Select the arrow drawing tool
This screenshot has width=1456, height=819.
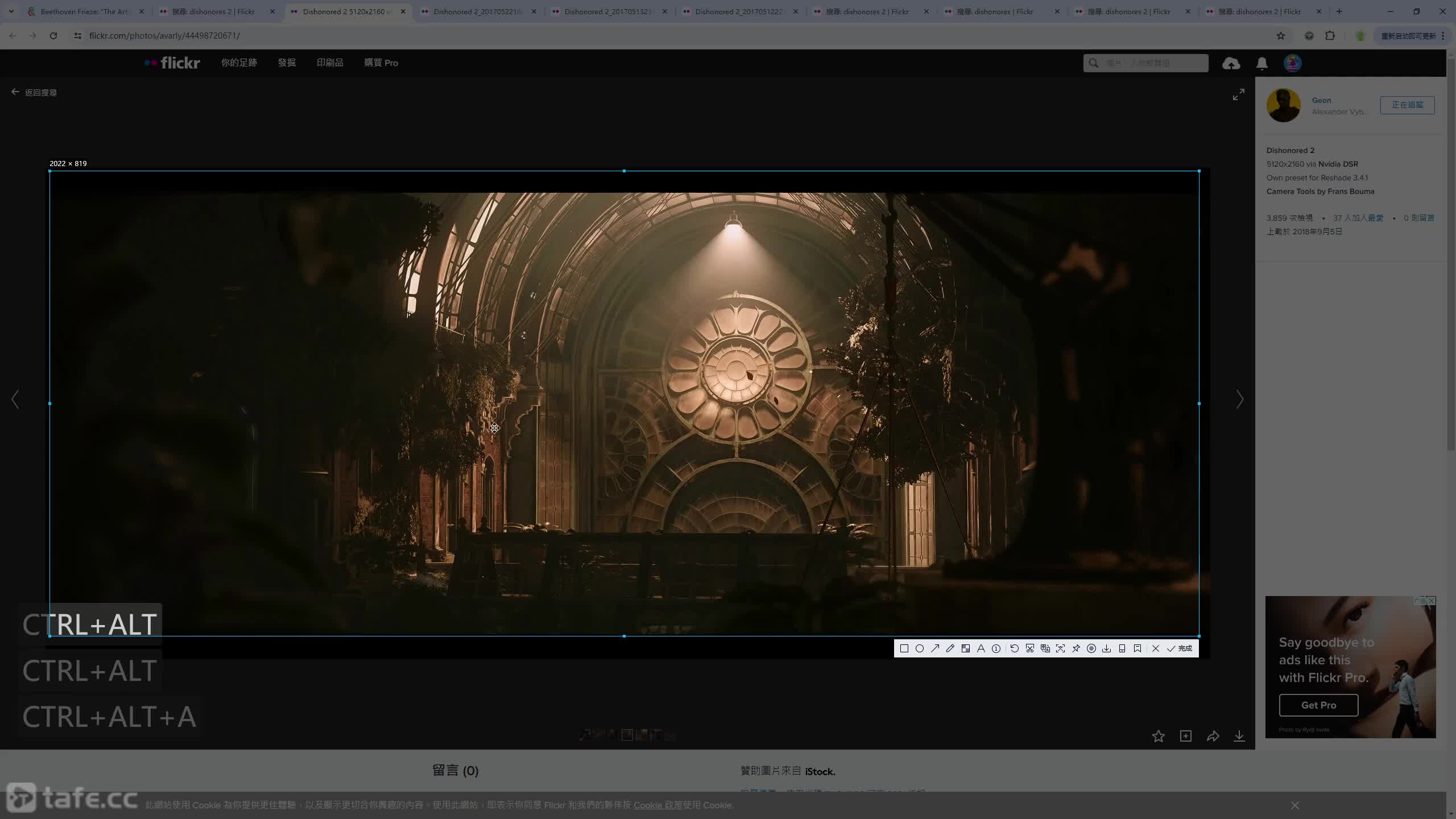935,648
